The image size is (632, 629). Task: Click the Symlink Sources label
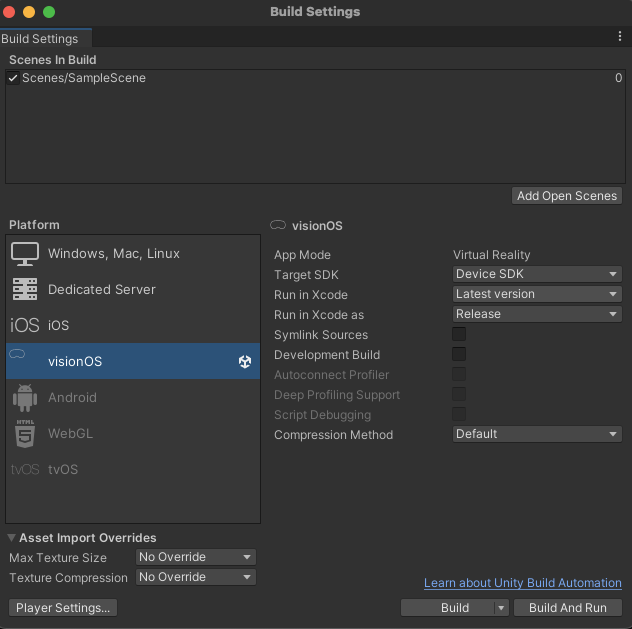[x=321, y=335]
